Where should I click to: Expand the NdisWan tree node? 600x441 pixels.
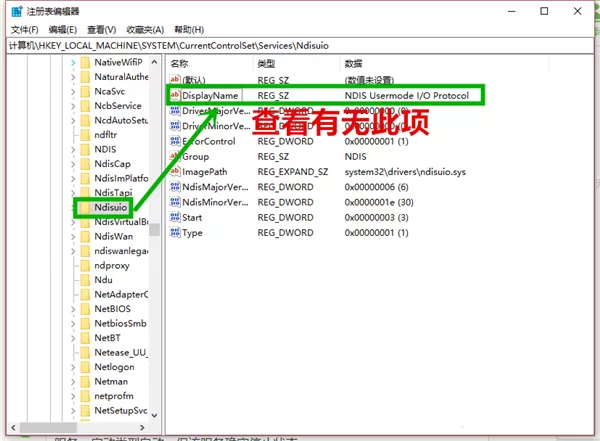tap(73, 237)
